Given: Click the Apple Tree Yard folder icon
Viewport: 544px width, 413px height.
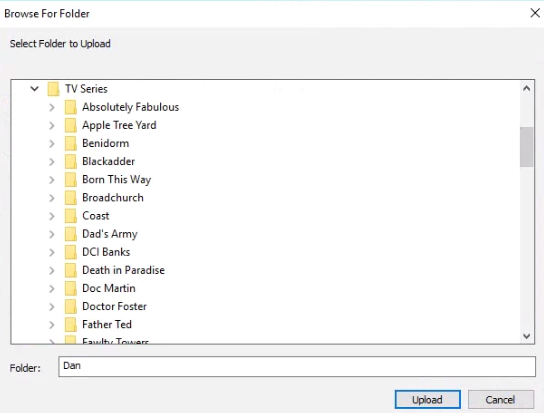Looking at the screenshot, I should (70, 125).
